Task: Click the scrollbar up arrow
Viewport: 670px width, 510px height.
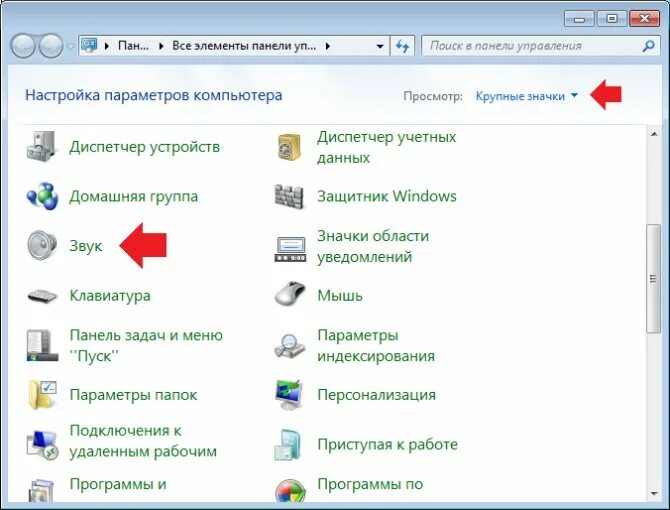Action: [654, 134]
